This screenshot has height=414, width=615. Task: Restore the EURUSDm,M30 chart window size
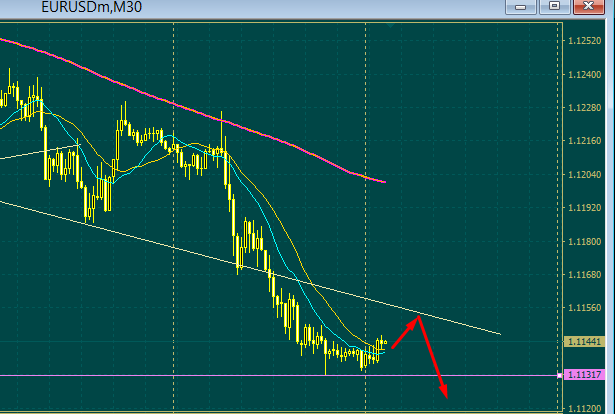point(554,7)
